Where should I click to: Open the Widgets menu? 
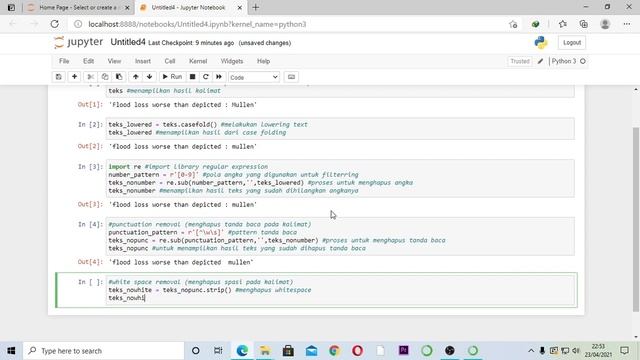click(x=232, y=61)
